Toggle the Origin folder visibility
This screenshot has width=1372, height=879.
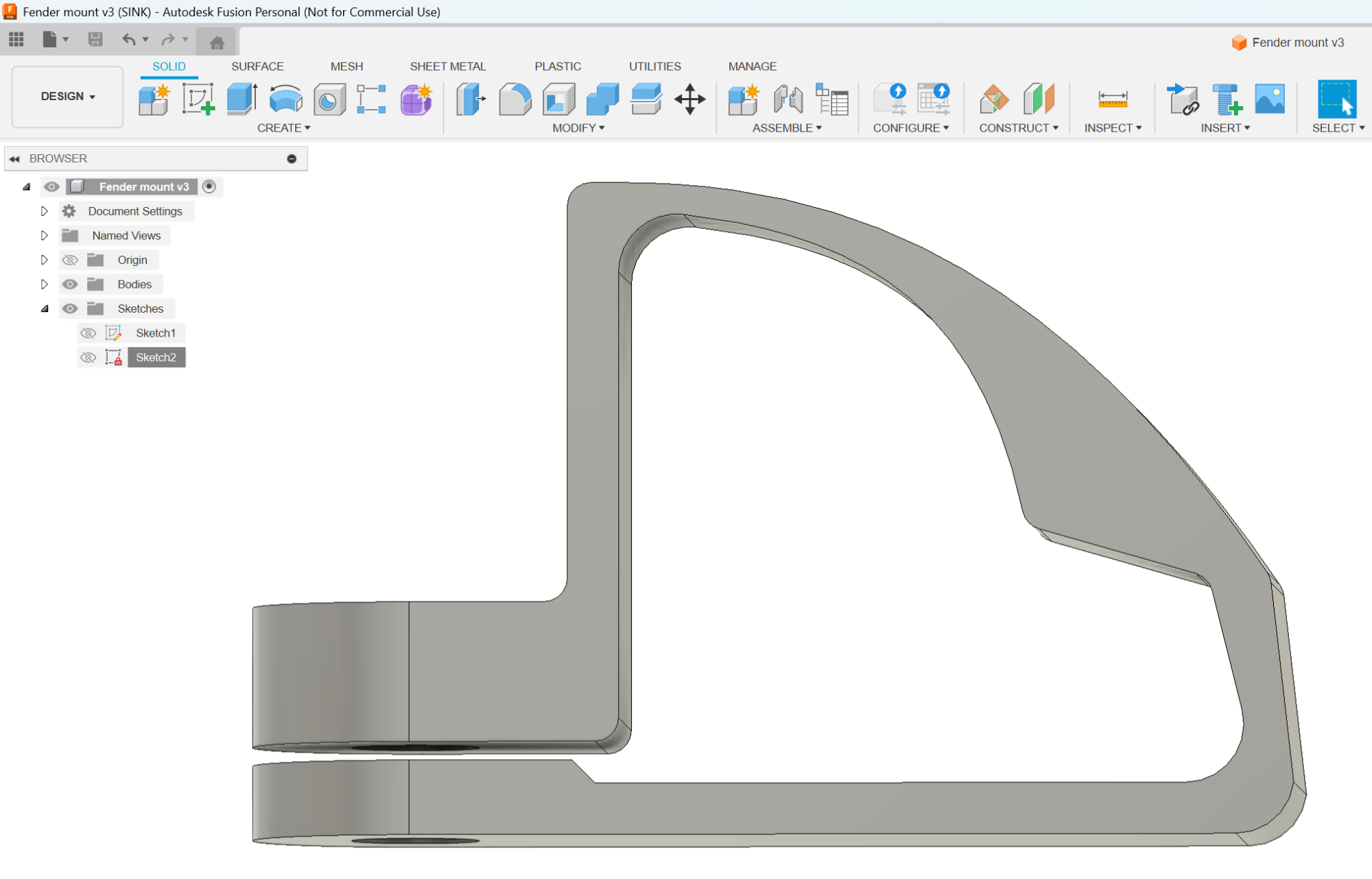70,261
